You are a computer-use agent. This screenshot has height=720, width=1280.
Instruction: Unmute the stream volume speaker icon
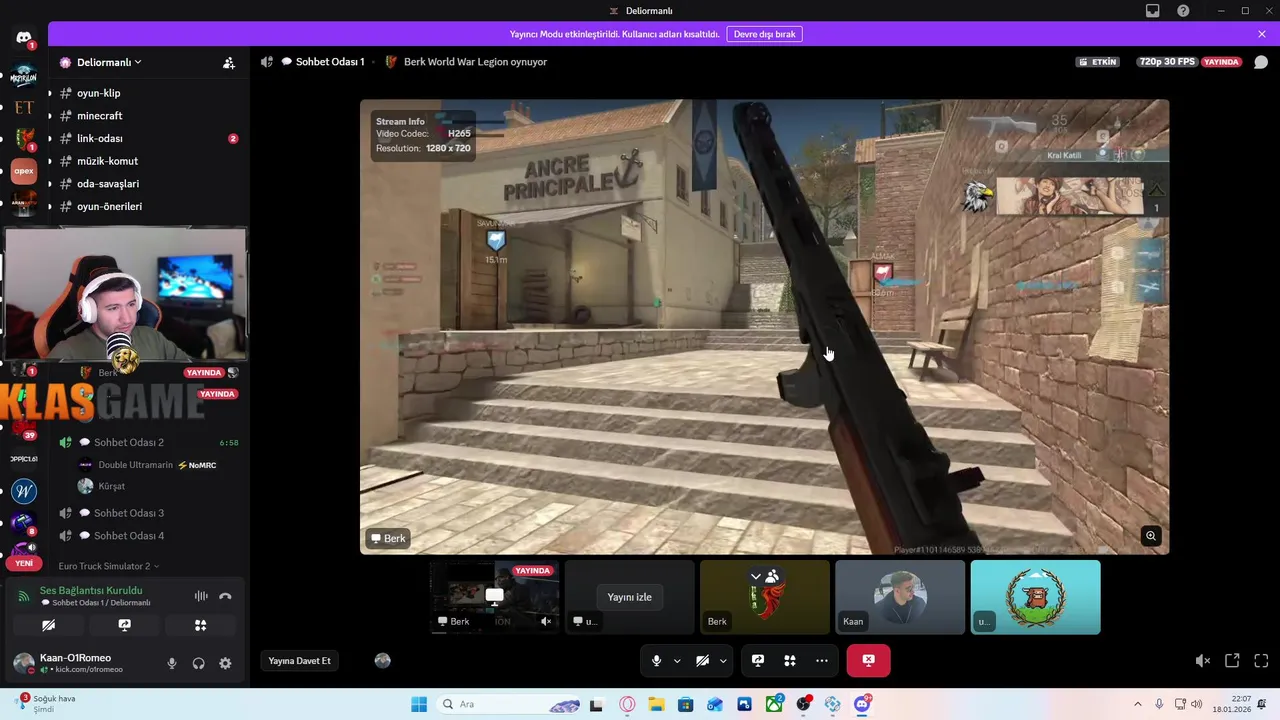tap(1203, 660)
